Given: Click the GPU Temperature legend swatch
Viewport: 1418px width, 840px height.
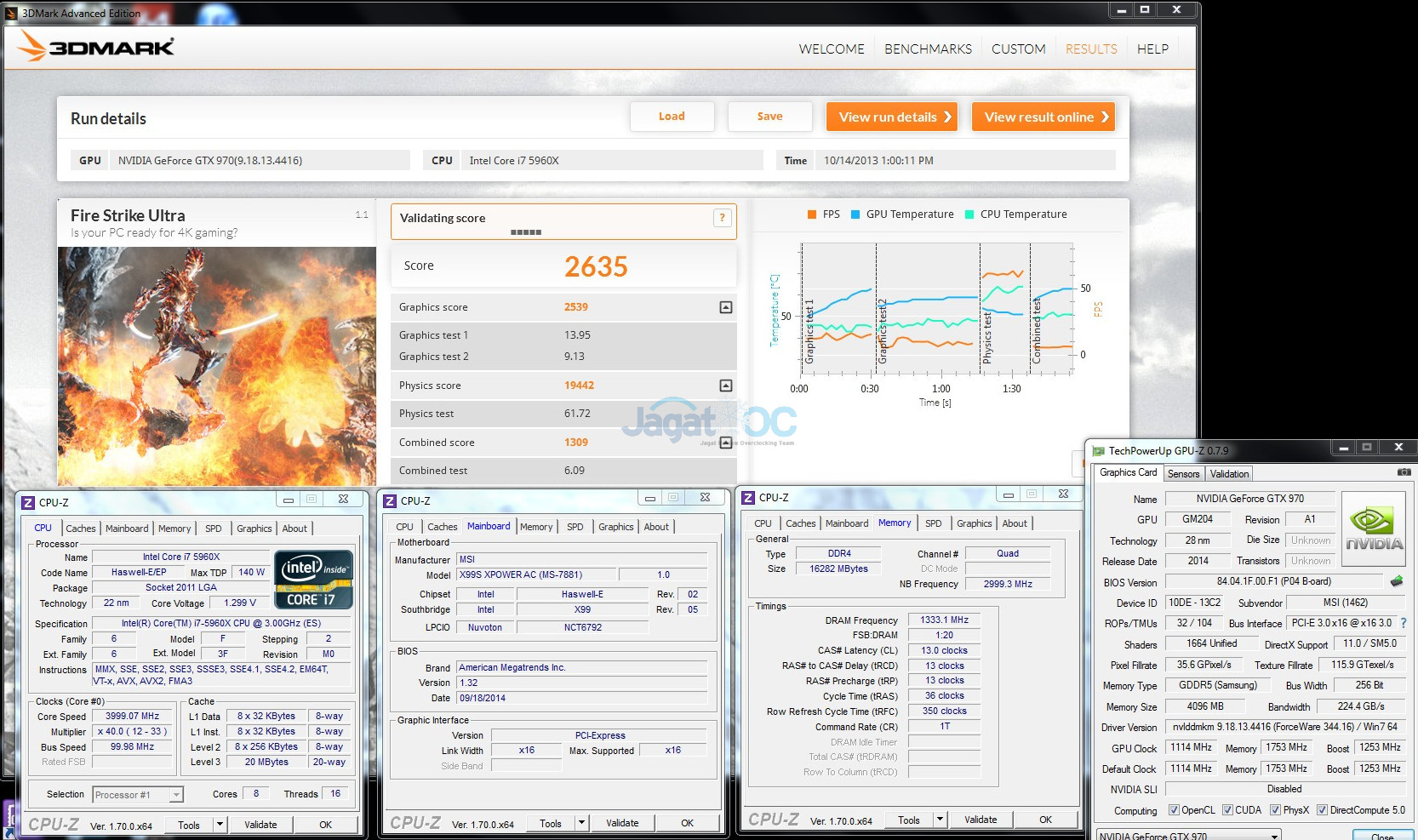Looking at the screenshot, I should (855, 214).
